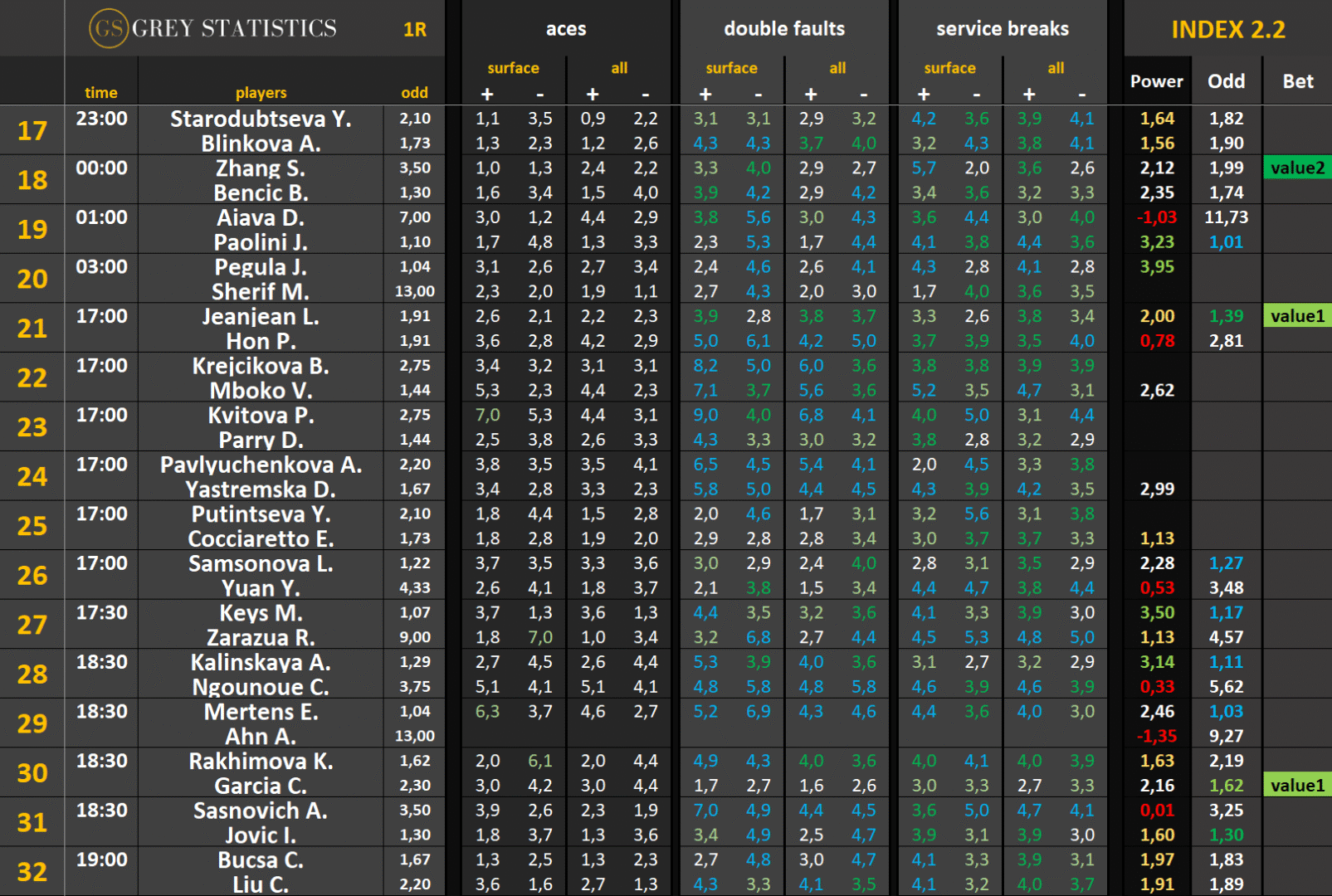This screenshot has height=896, width=1332.
Task: Click player name Keys M.
Action: [261, 613]
